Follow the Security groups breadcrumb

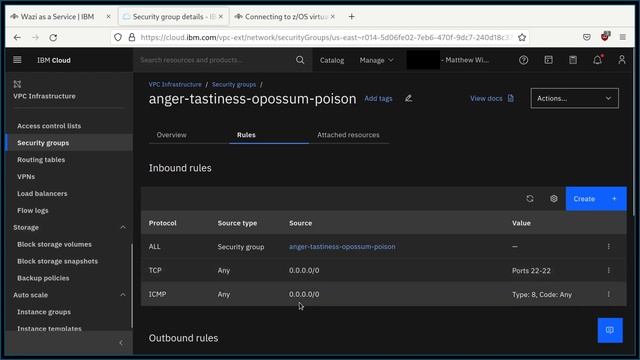click(234, 84)
